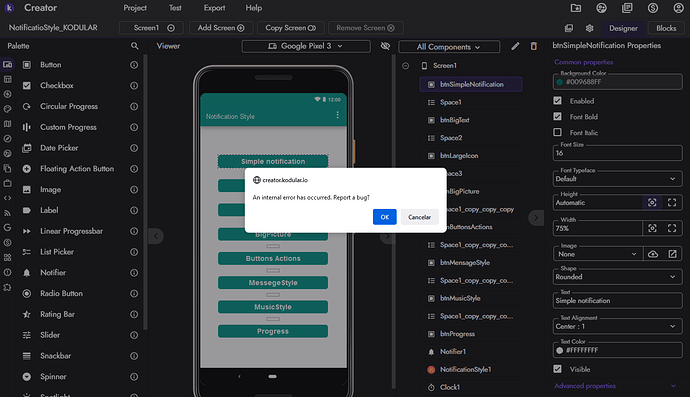
Task: Open the Export menu
Action: tap(214, 8)
